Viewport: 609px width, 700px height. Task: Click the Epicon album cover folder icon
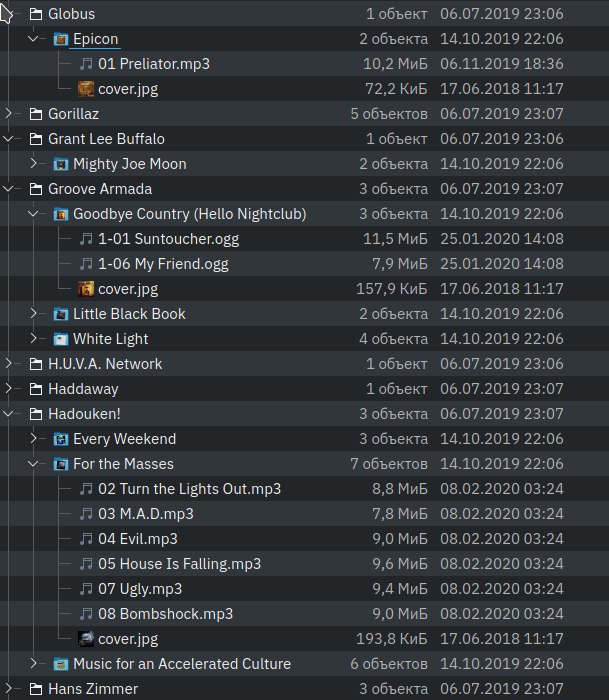tap(61, 39)
